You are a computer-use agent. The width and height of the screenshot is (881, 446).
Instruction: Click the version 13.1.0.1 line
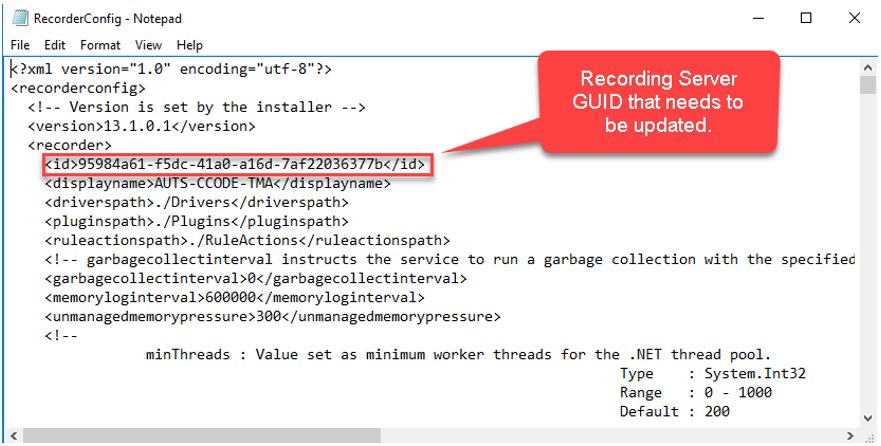[142, 127]
